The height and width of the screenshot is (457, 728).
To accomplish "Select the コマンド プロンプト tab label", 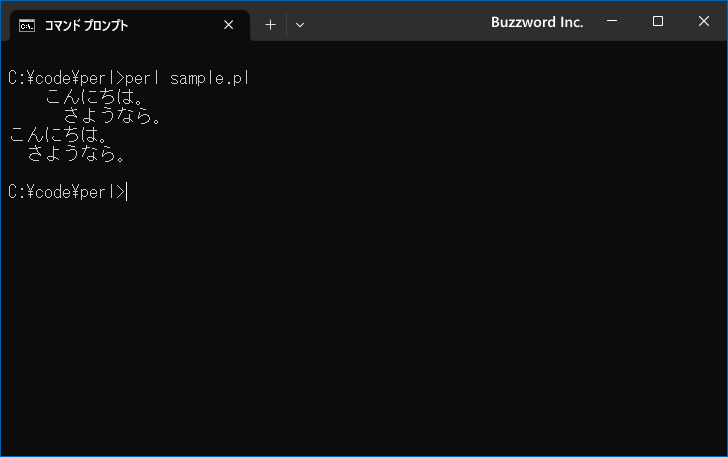I will pos(86,26).
